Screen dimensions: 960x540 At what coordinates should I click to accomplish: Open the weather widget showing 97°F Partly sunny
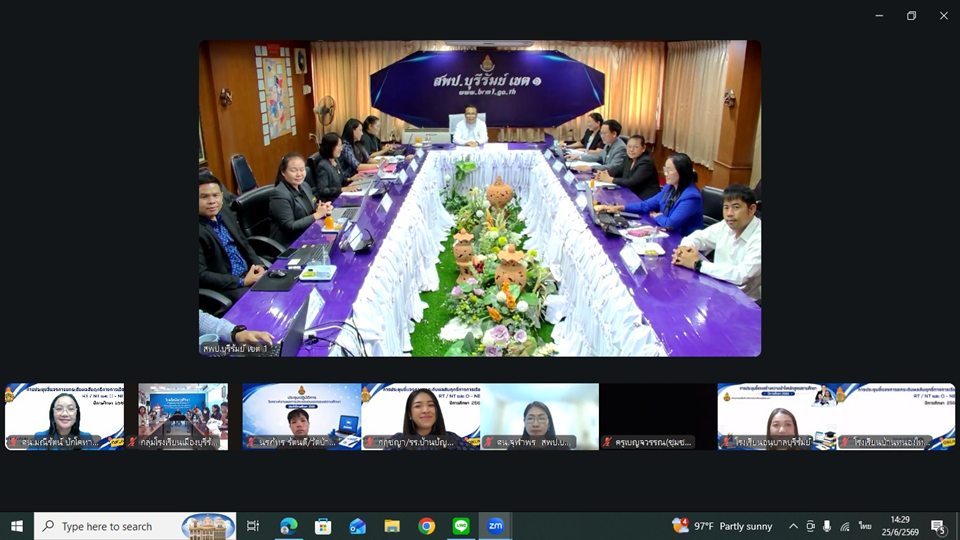[722, 526]
